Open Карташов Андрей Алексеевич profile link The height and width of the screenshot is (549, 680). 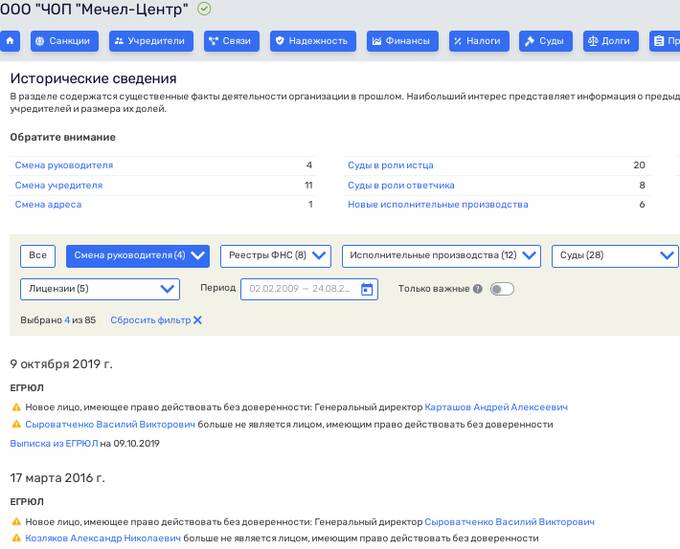coord(496,407)
